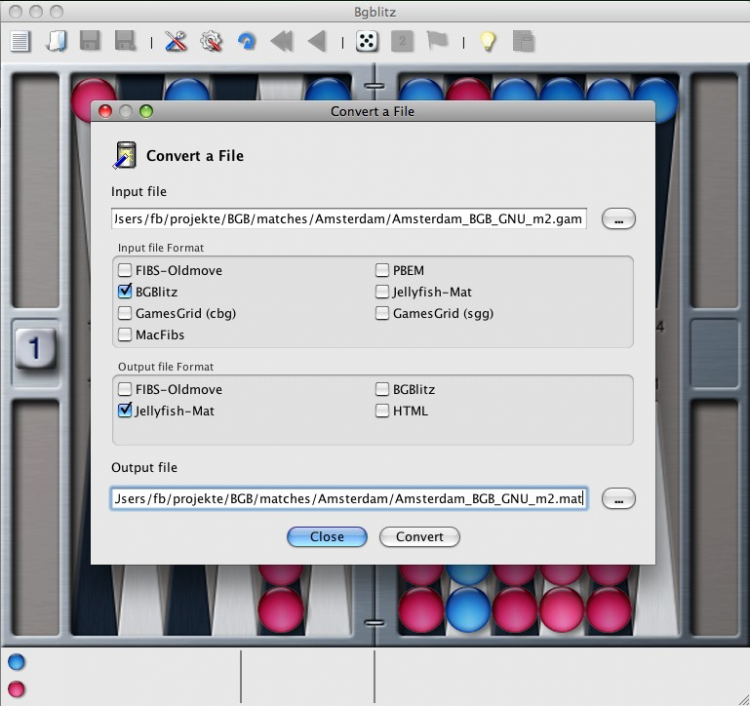750x706 pixels.
Task: Check the HTML output format
Action: pyautogui.click(x=382, y=410)
